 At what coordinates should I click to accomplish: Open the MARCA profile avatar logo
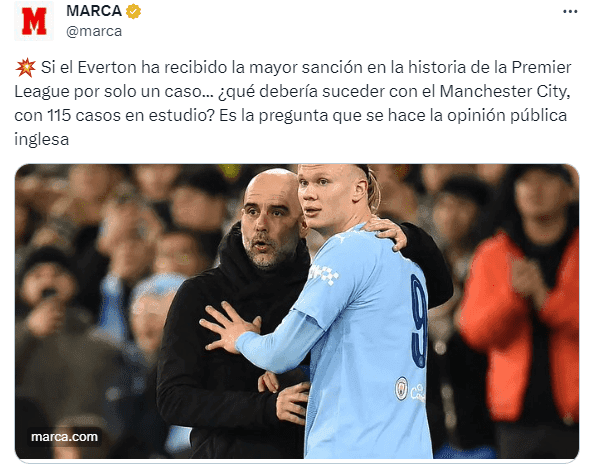tap(34, 22)
